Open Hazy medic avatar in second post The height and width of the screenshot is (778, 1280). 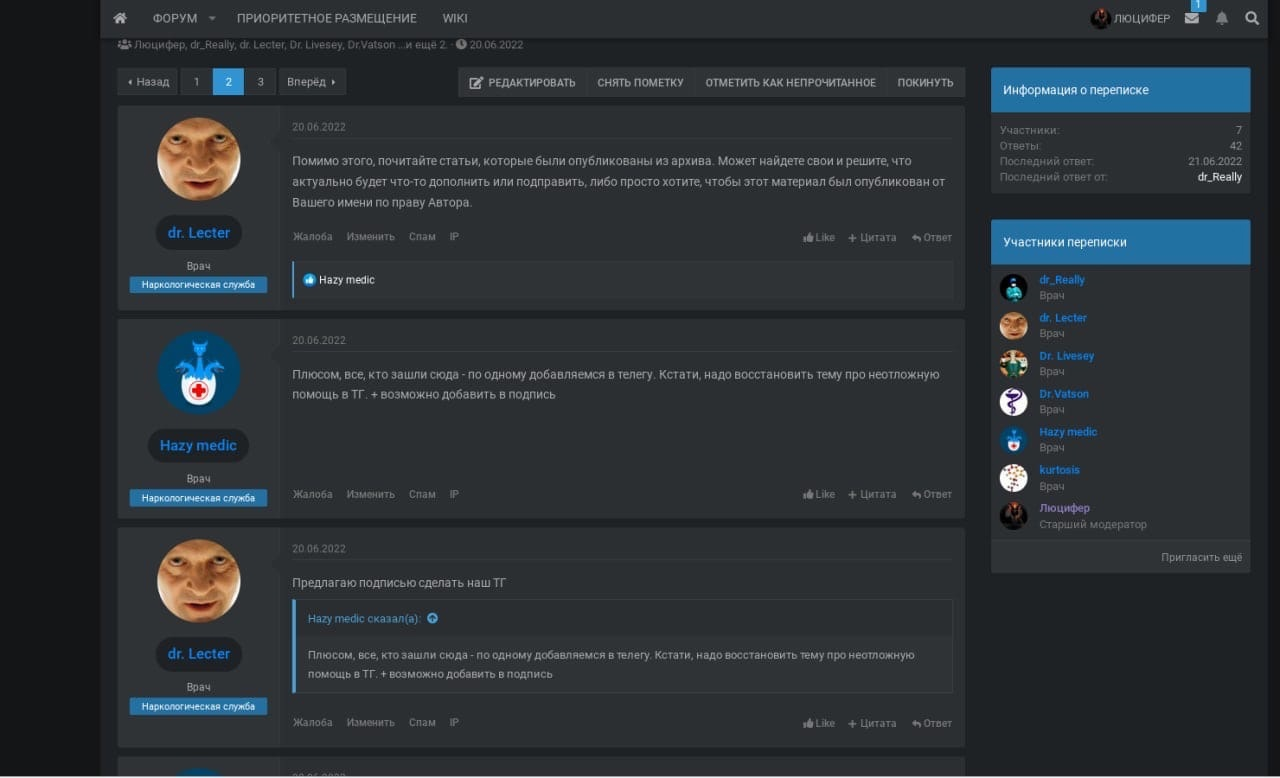coord(199,373)
